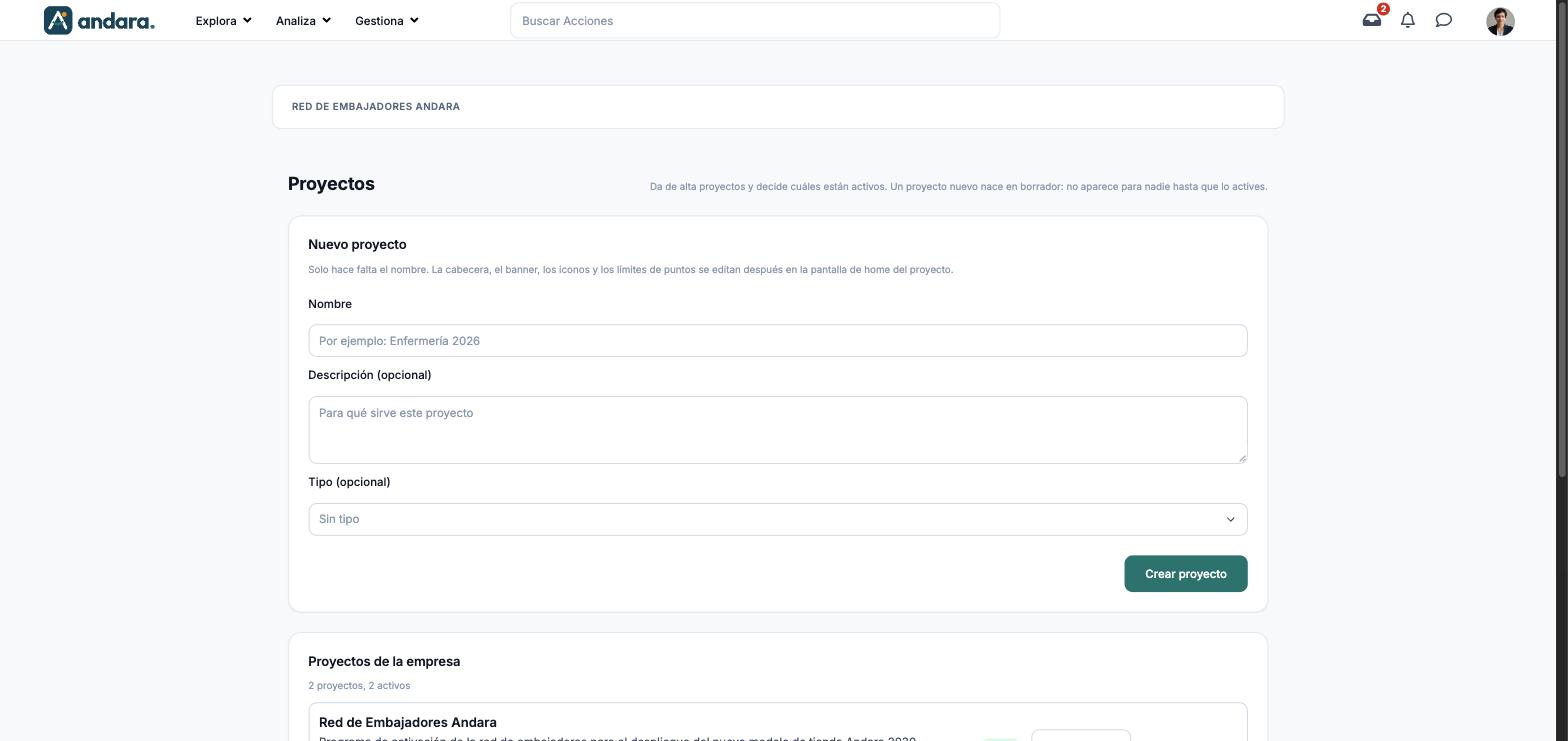Expand the Gestiona menu
This screenshot has height=741, width=1568.
point(386,20)
